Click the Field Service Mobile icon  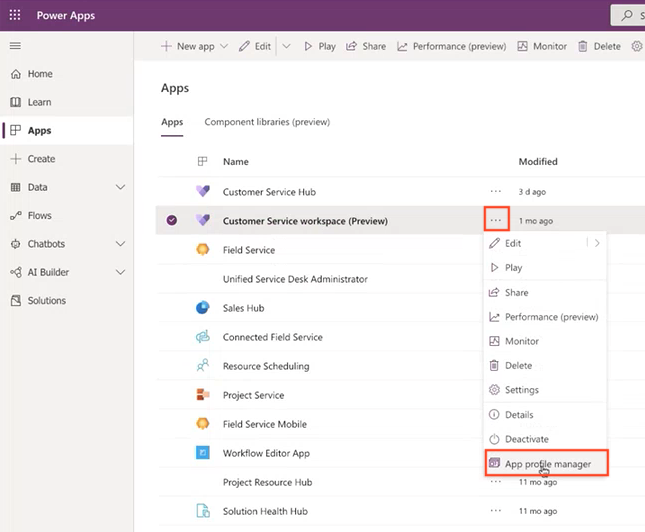202,423
